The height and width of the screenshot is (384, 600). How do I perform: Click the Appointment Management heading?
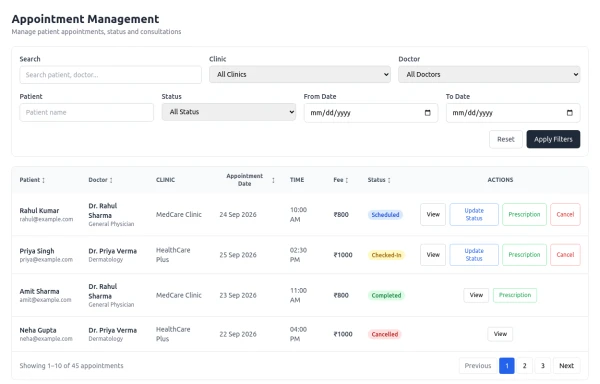[85, 19]
